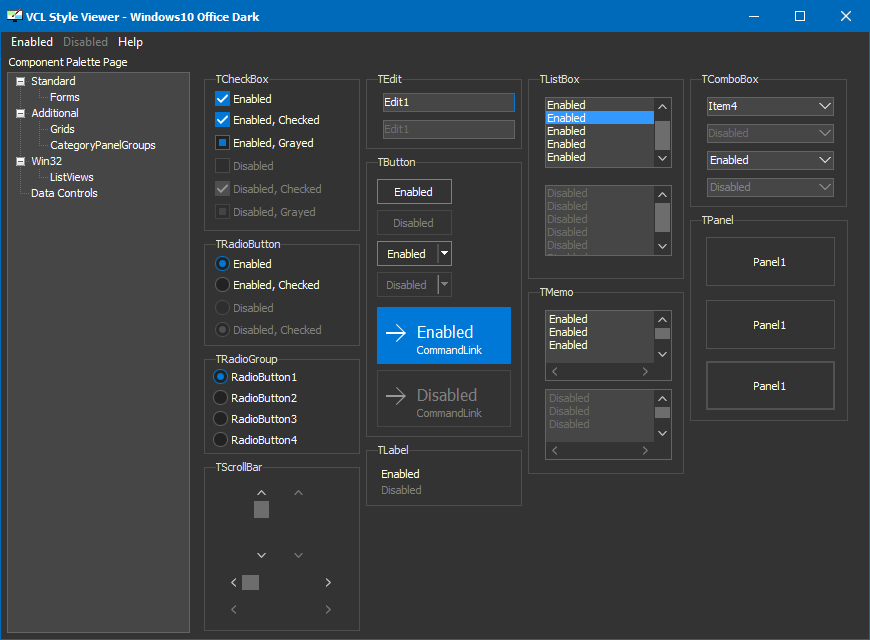Click the left arrow of the enabled horizontal TScrollBar
870x640 pixels.
coord(234,582)
